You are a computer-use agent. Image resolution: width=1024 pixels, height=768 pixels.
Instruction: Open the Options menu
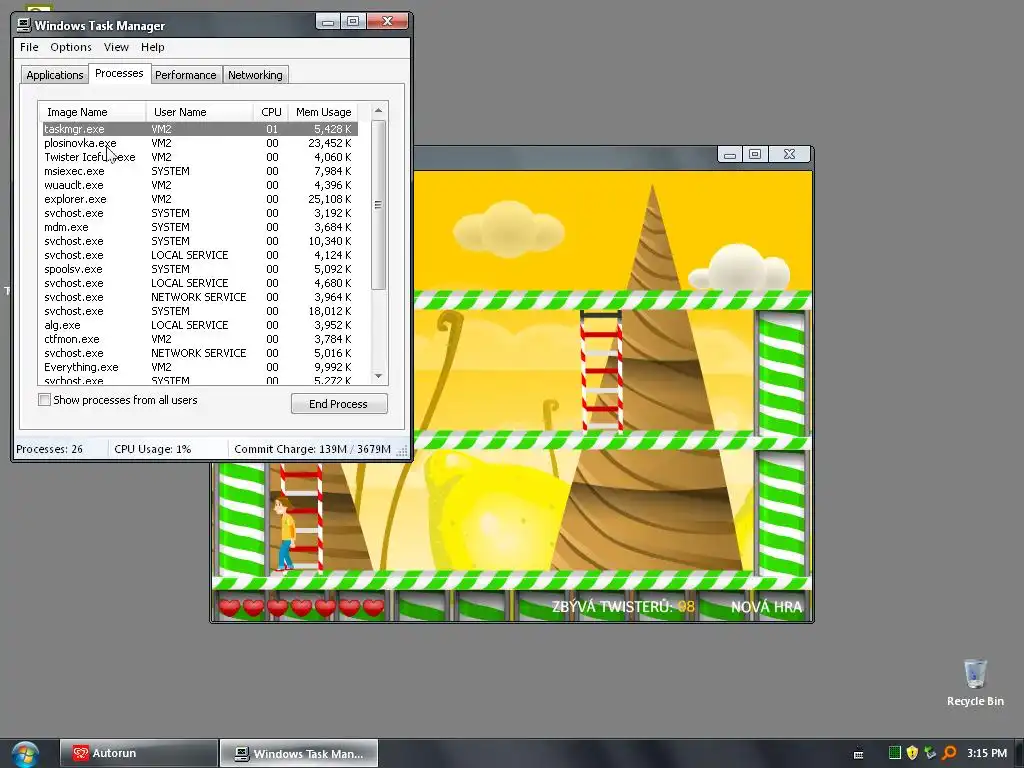pyautogui.click(x=71, y=47)
